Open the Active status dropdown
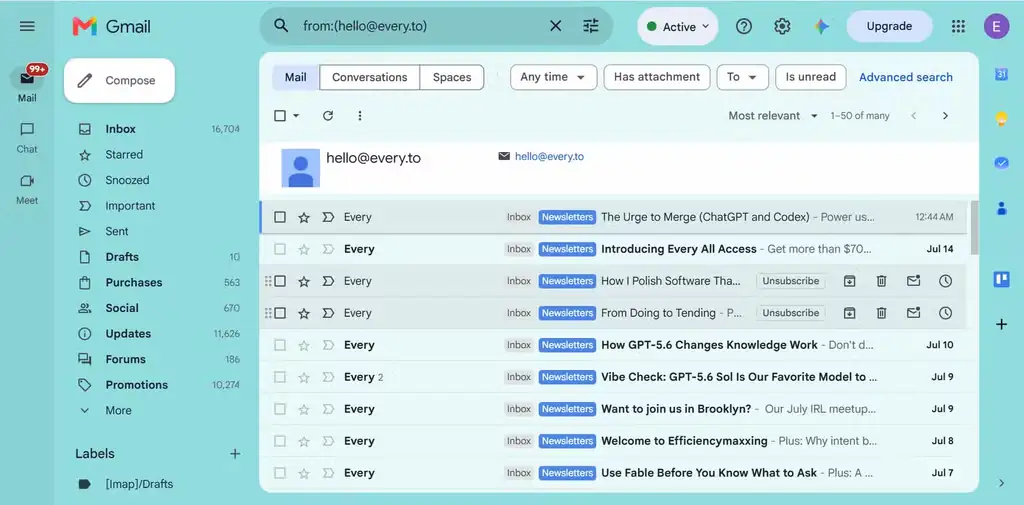This screenshot has width=1024, height=505. [677, 26]
